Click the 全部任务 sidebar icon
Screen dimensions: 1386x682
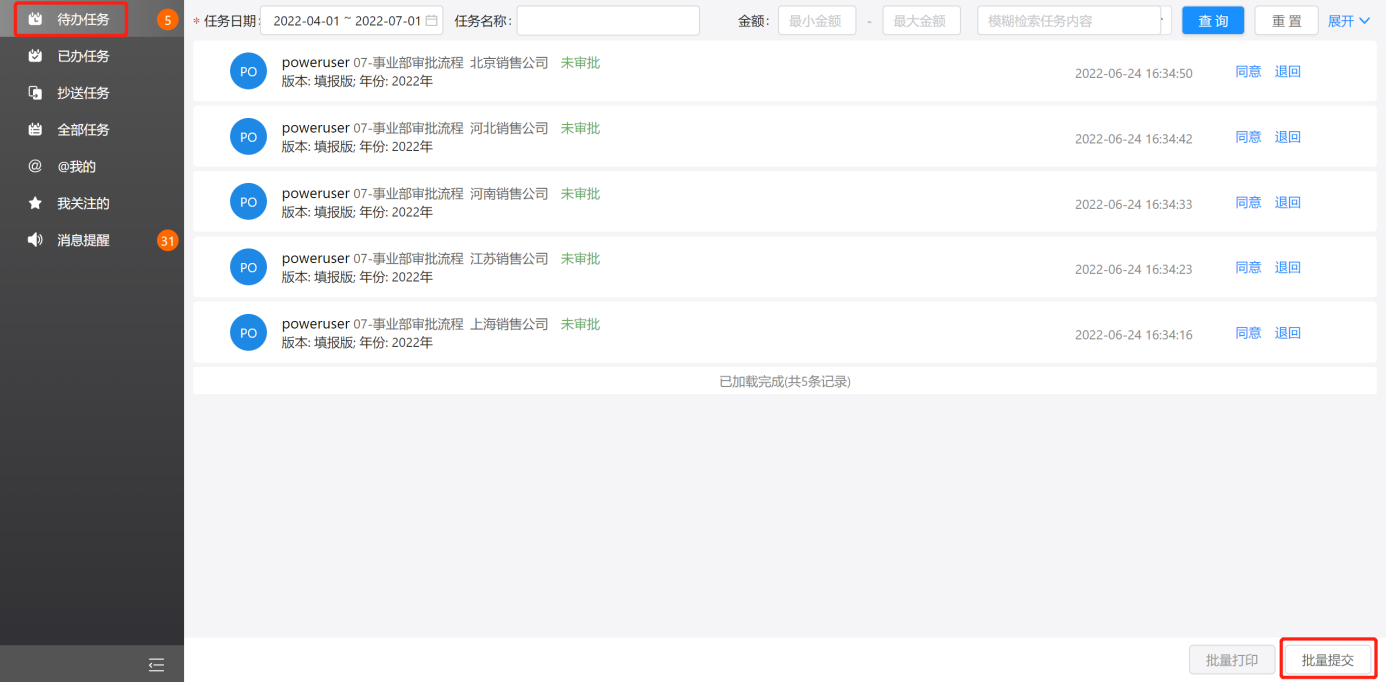[35, 130]
